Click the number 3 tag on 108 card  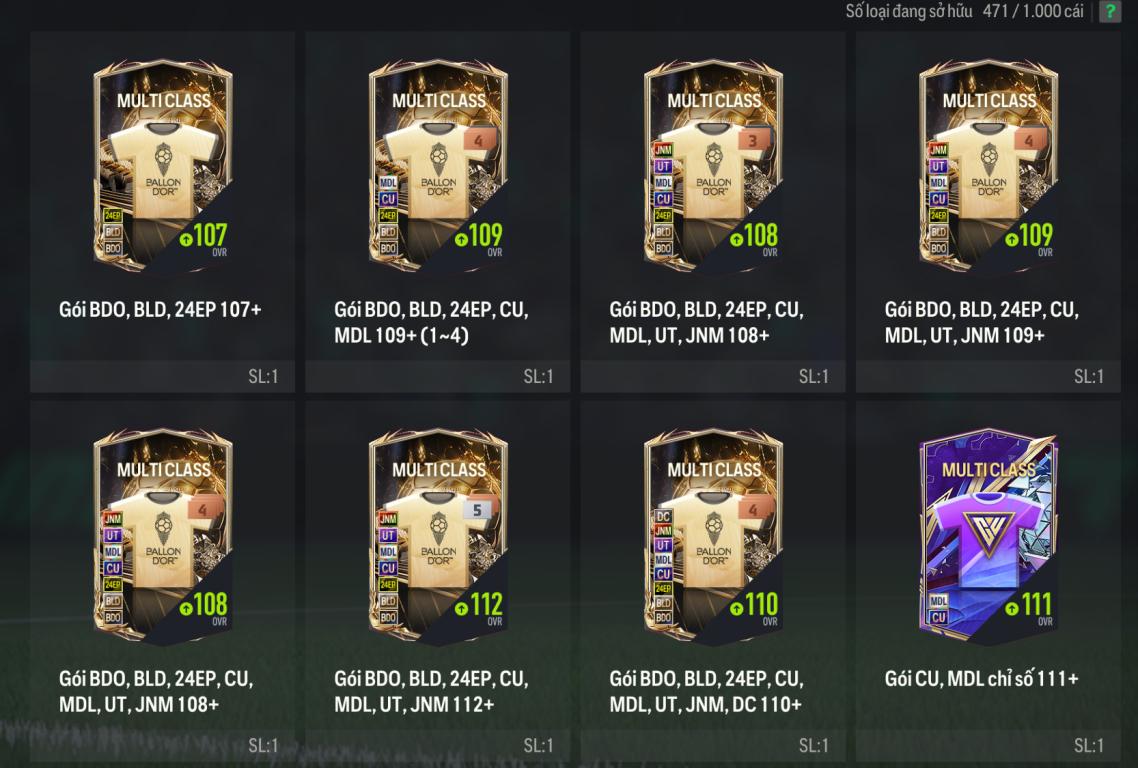click(753, 141)
